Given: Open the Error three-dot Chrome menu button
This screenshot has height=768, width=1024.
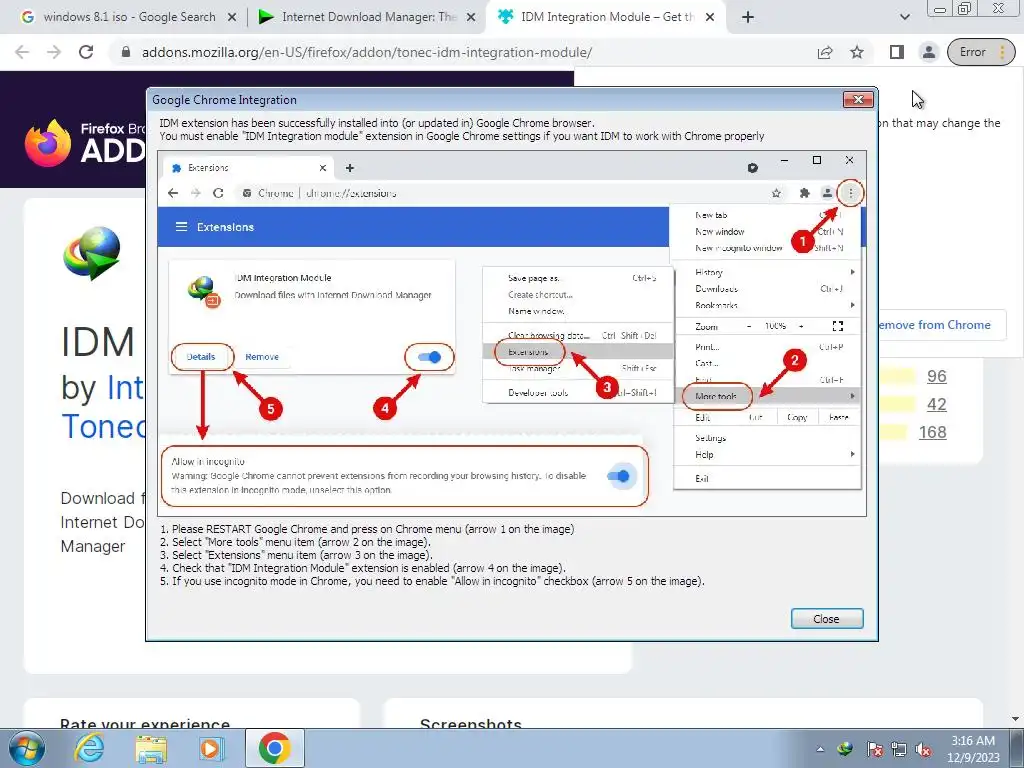Looking at the screenshot, I should (981, 52).
